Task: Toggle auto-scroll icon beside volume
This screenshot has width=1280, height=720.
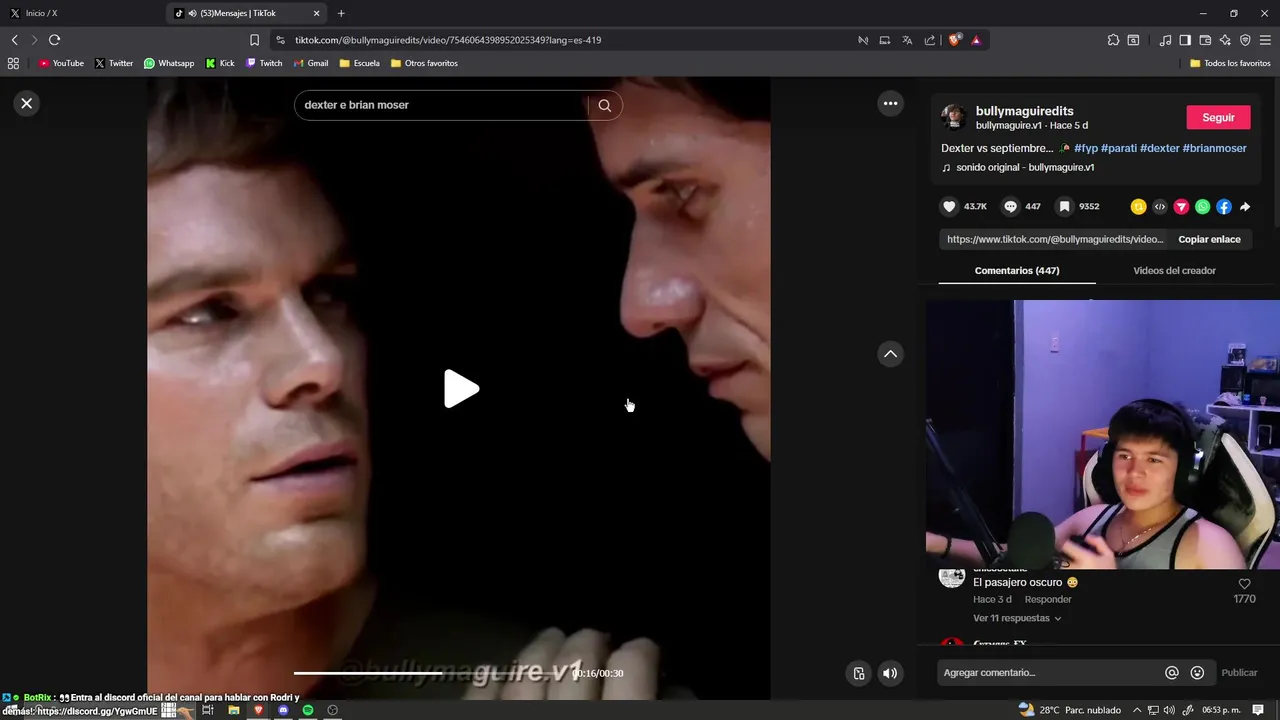Action: pos(858,673)
